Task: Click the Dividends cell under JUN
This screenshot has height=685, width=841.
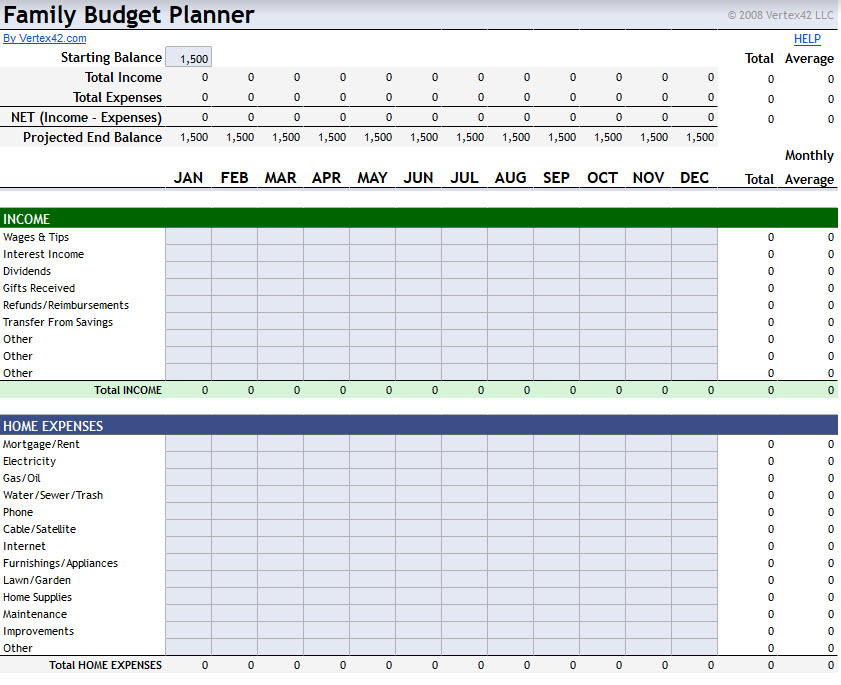Action: click(418, 271)
